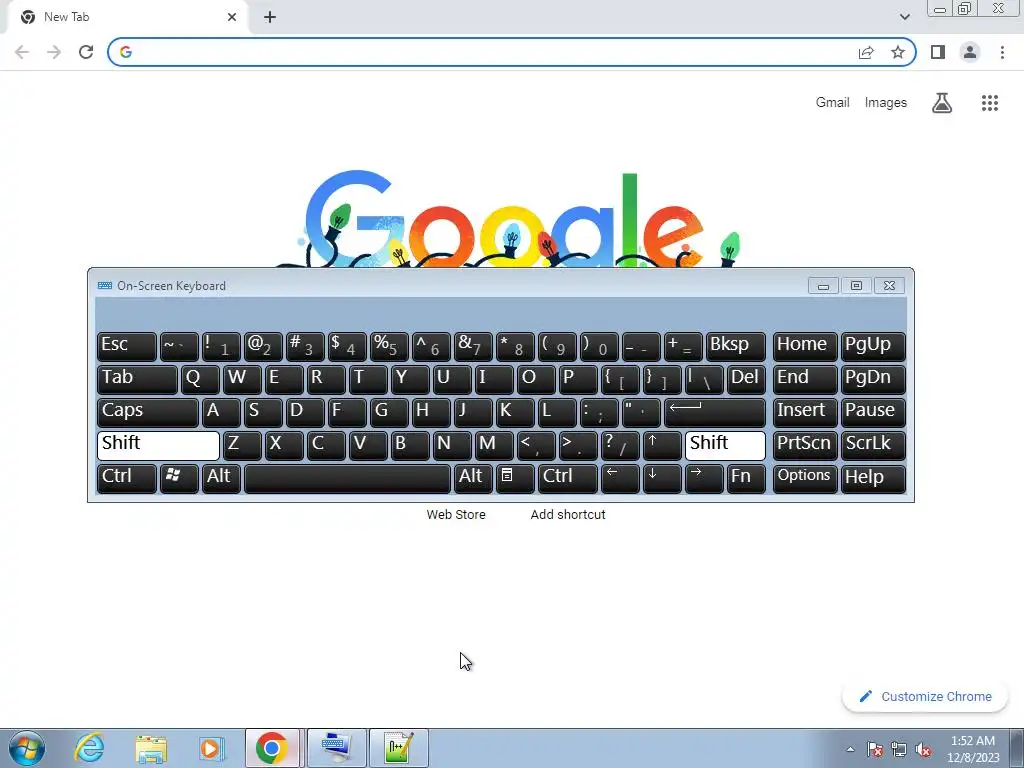This screenshot has height=768, width=1024.
Task: Open the Windows Start menu
Action: coord(27,748)
